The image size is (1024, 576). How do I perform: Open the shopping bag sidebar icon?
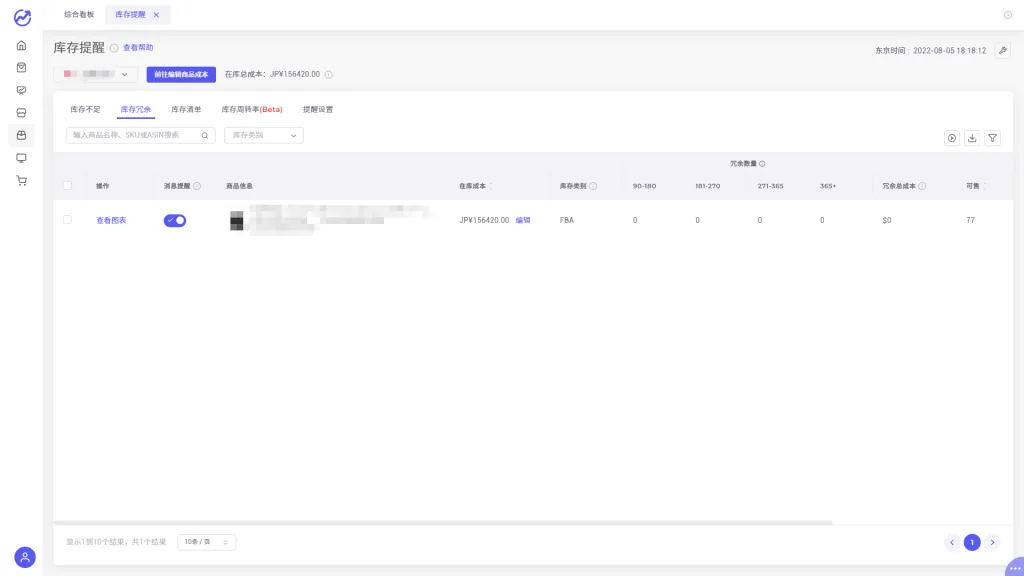point(22,68)
